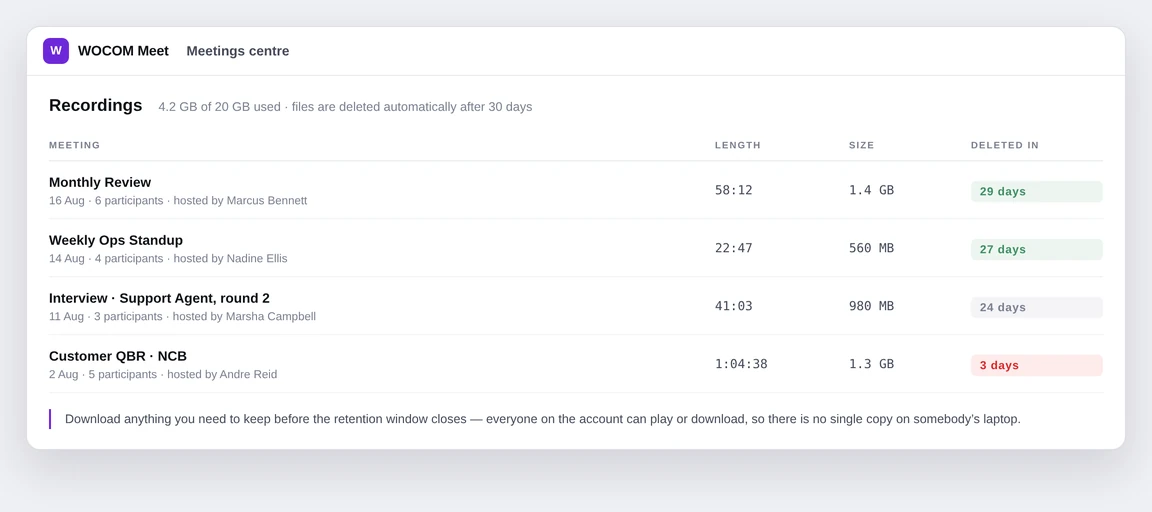Click the 27 days deletion badge
This screenshot has width=1152, height=512.
[x=1037, y=250]
